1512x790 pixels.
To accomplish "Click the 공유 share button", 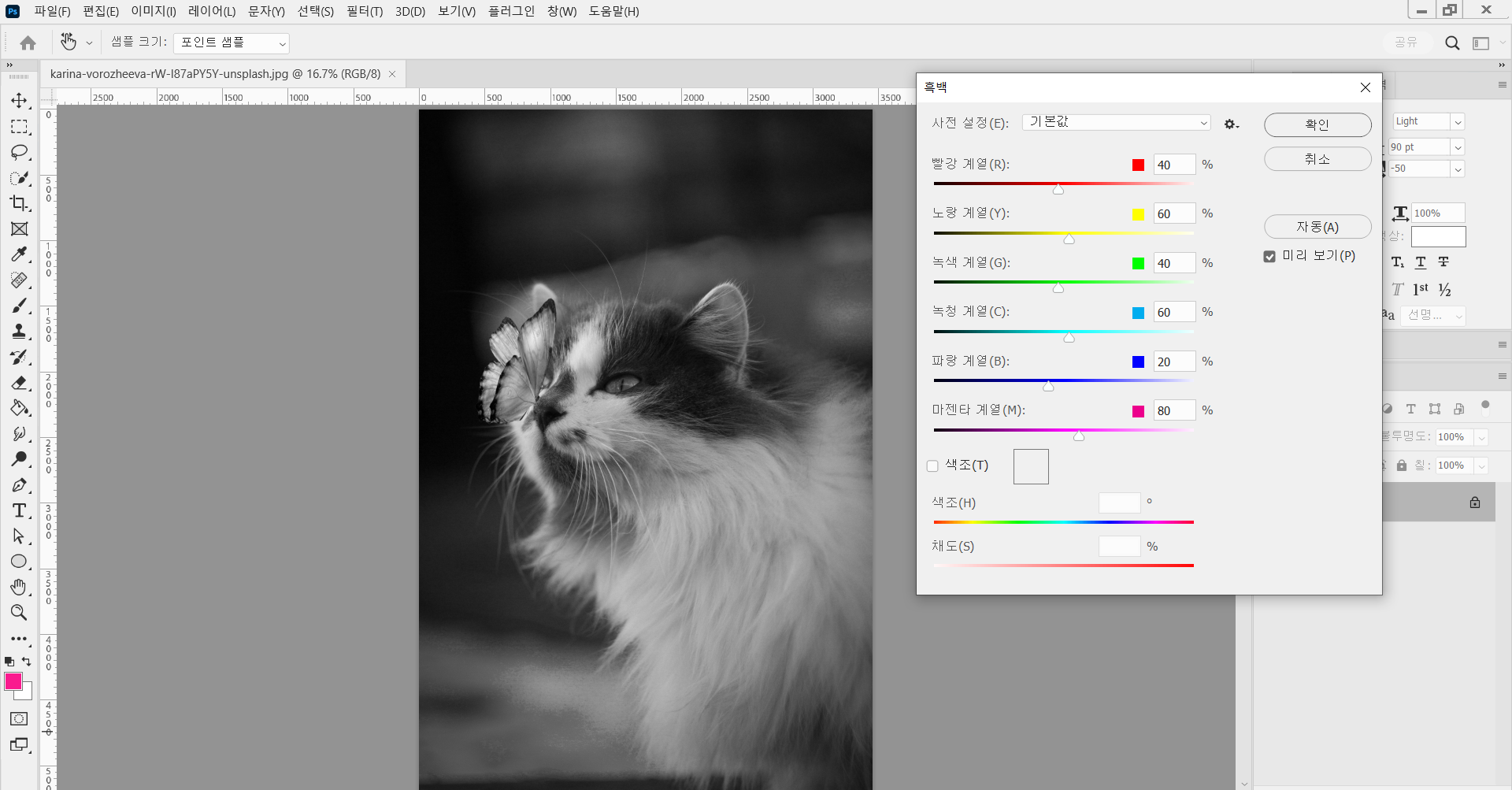I will pyautogui.click(x=1406, y=43).
